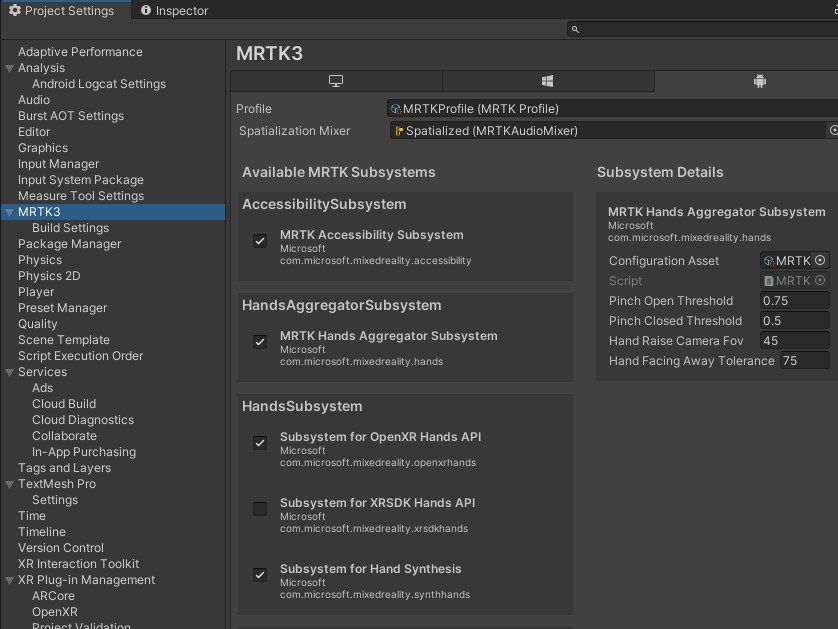Toggle Subsystem for Hand Synthesis checkbox
Image resolution: width=838 pixels, height=629 pixels.
260,574
